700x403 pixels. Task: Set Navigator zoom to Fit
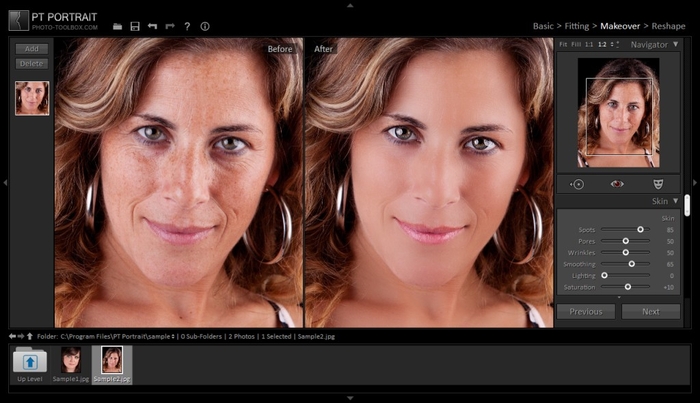(x=563, y=44)
